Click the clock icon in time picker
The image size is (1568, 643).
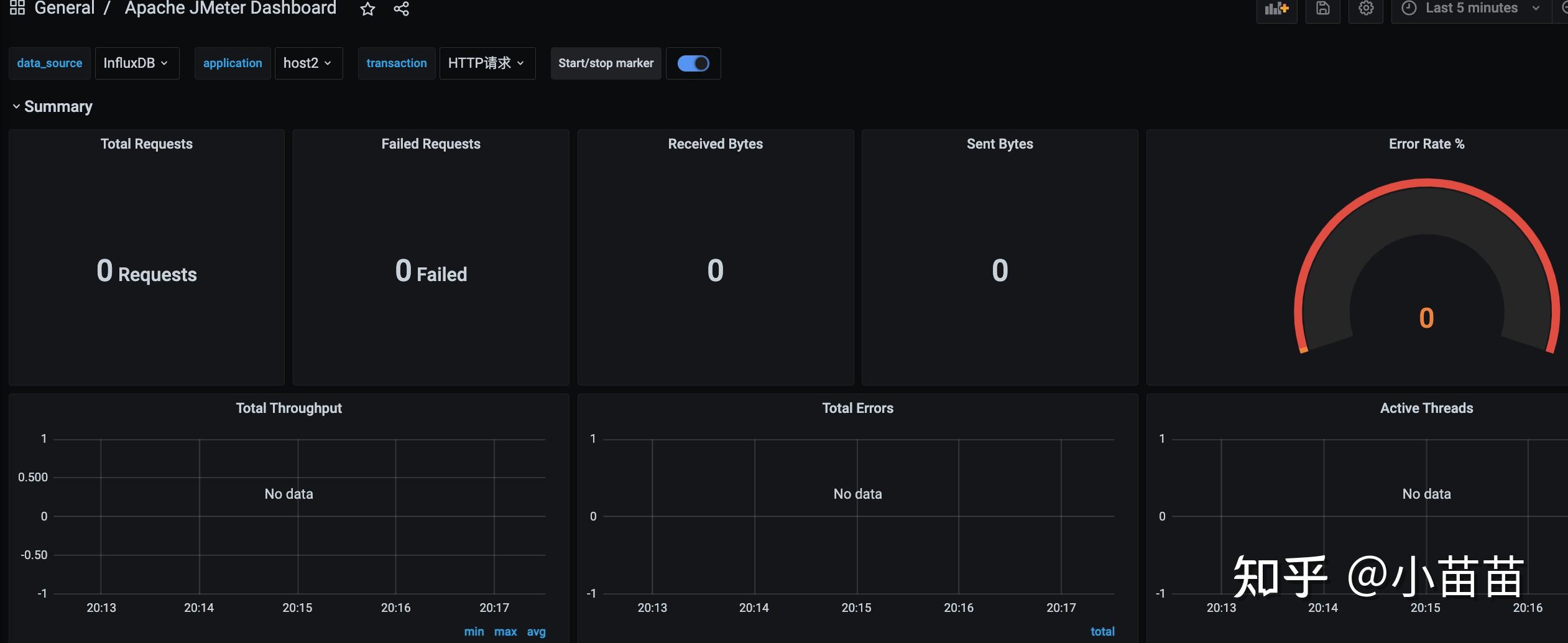coord(1409,8)
